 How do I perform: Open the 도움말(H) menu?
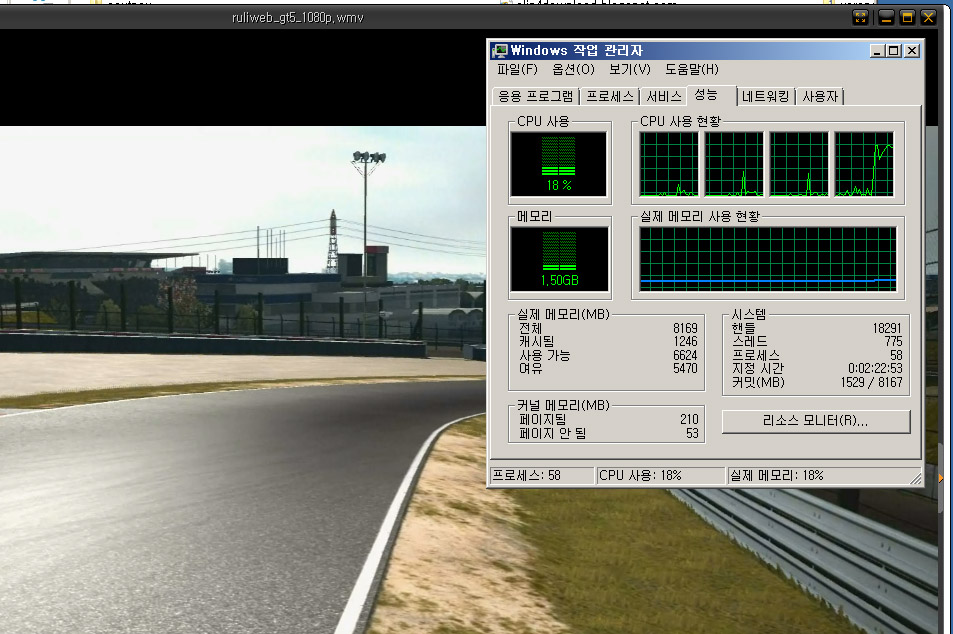pyautogui.click(x=692, y=69)
